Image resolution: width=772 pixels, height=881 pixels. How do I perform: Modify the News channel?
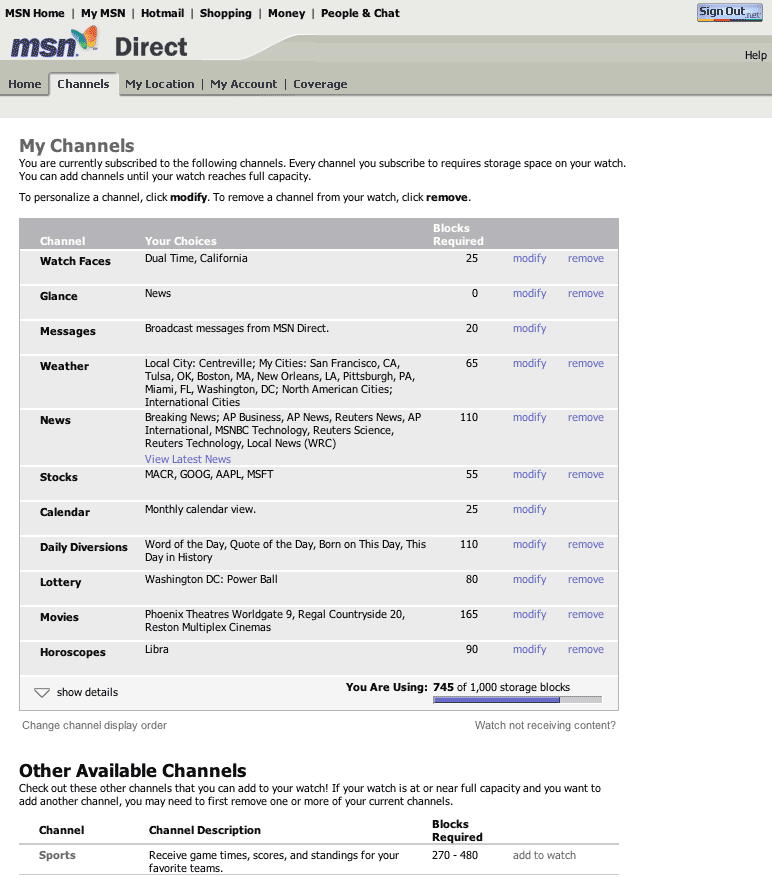click(529, 417)
